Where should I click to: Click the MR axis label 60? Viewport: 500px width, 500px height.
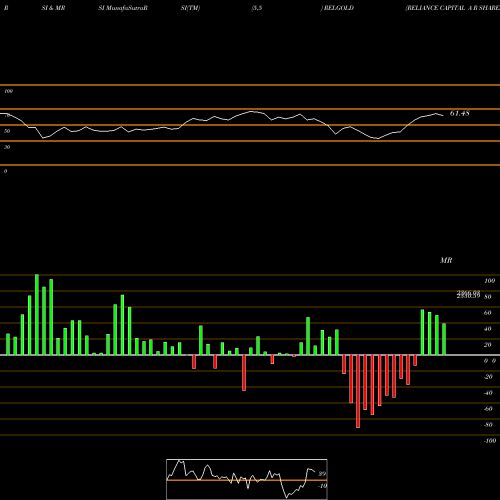[488, 313]
